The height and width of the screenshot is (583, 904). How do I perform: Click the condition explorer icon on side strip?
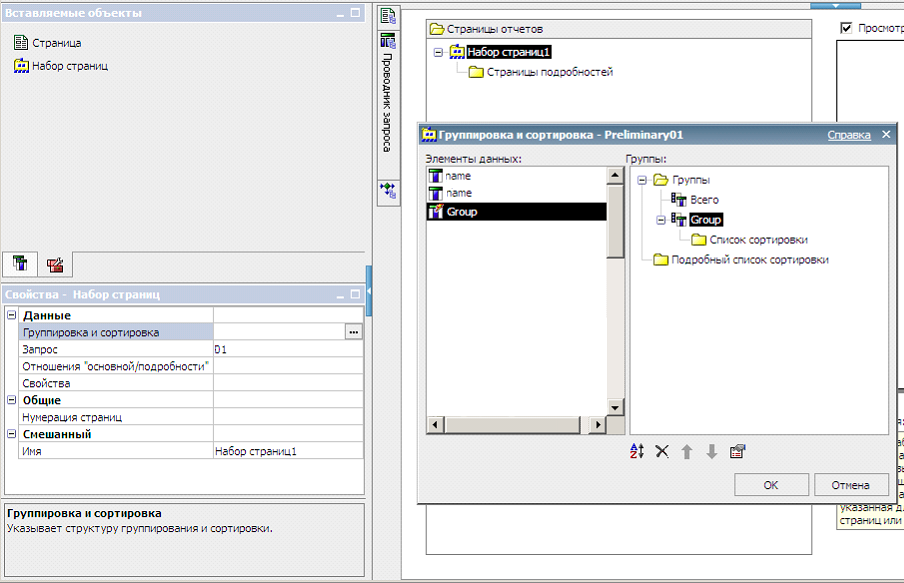(x=387, y=190)
